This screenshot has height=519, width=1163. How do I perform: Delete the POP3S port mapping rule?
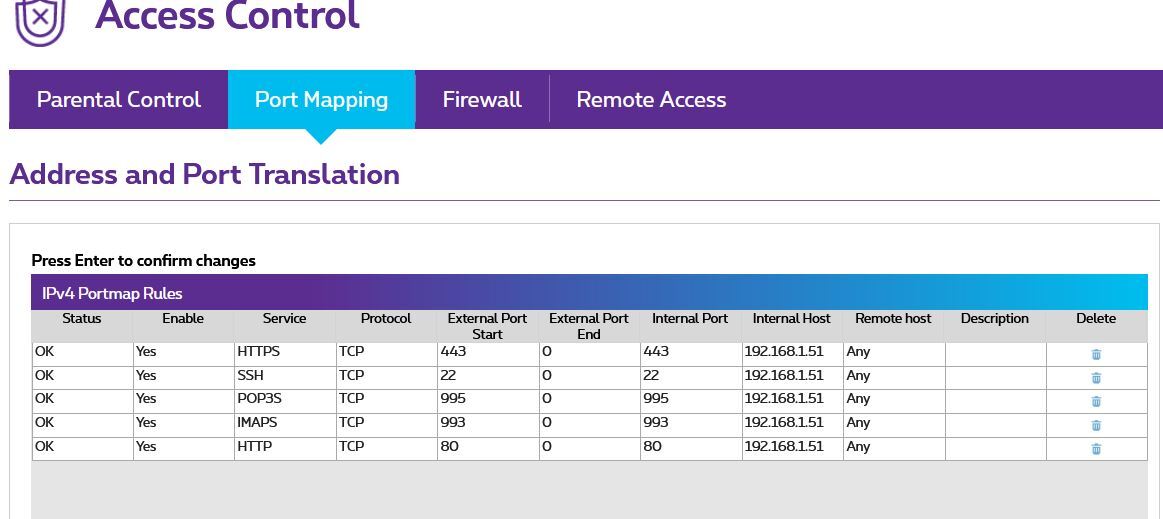tap(1096, 401)
